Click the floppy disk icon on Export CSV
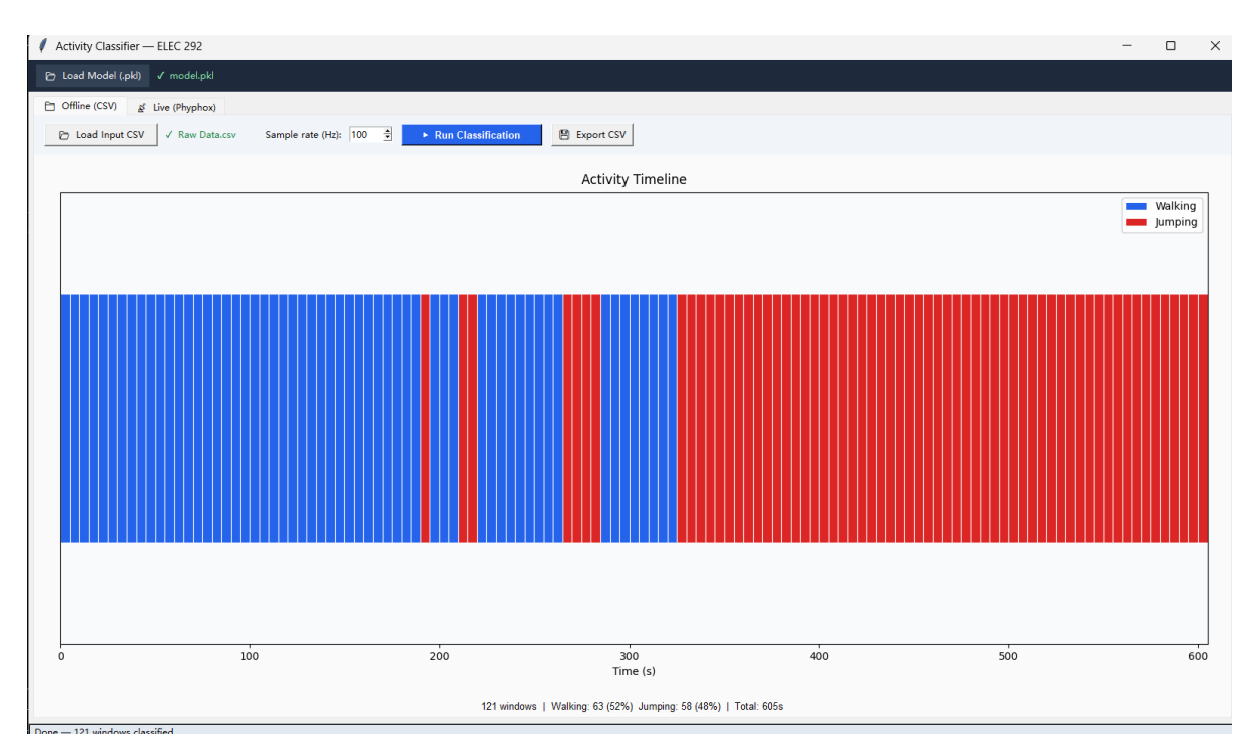Viewport: 1246px width, 746px height. 564,135
